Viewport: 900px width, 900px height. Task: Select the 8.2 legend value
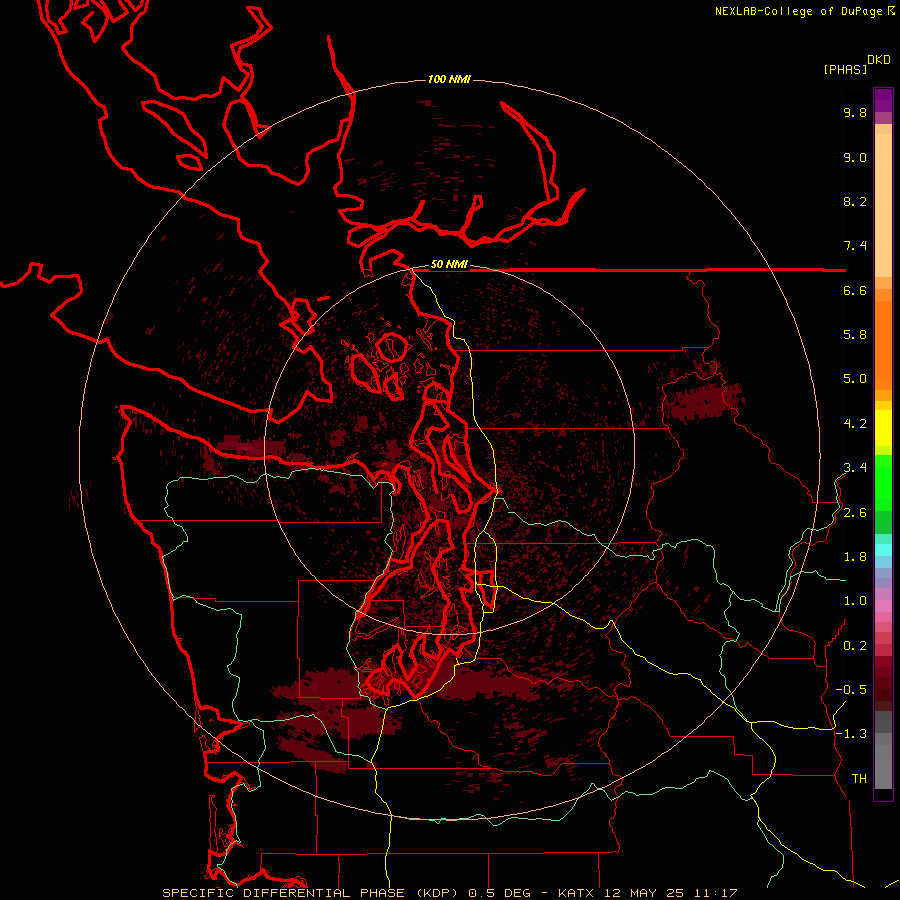click(855, 201)
